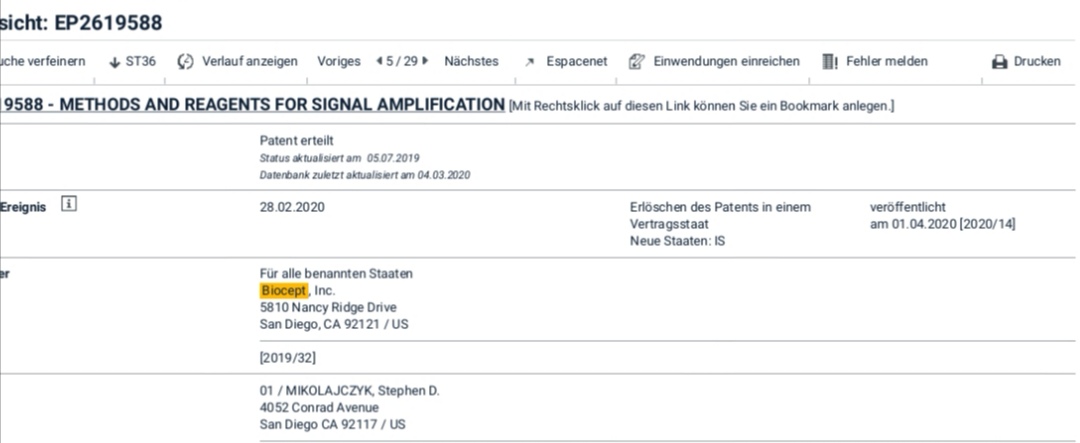Click the 5/29 result counter
The height and width of the screenshot is (443, 1080).
pos(402,62)
